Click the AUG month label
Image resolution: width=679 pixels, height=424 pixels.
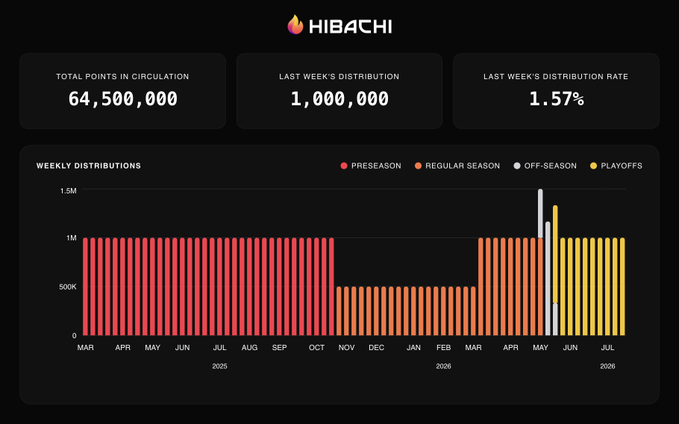click(249, 348)
